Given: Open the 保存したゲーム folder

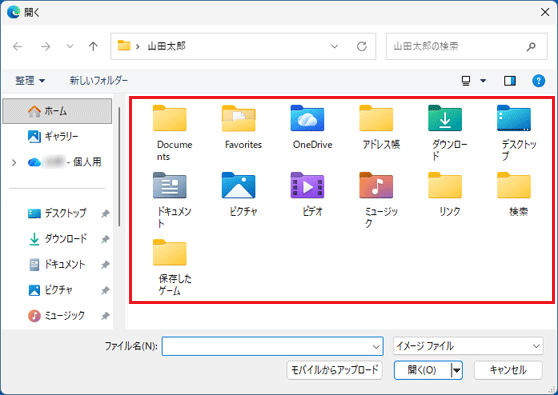Looking at the screenshot, I should click(170, 253).
